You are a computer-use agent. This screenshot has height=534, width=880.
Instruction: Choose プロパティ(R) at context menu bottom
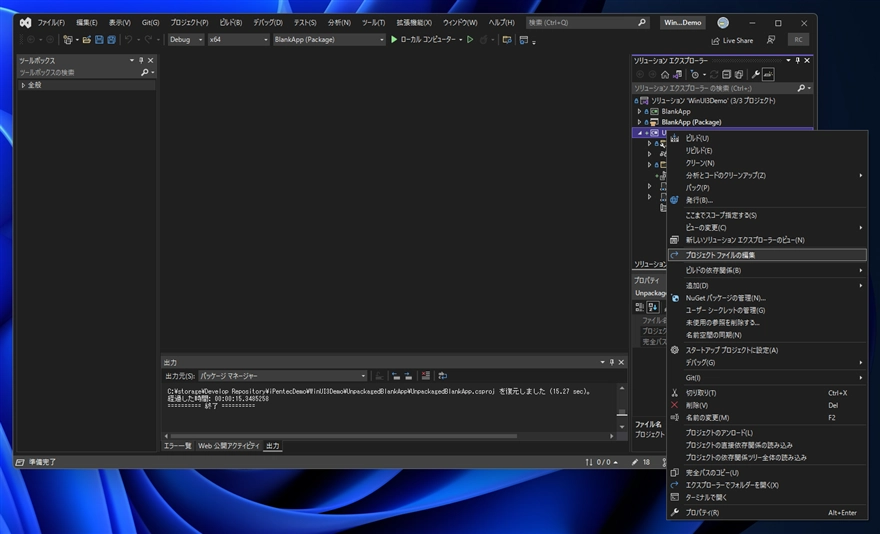point(767,513)
